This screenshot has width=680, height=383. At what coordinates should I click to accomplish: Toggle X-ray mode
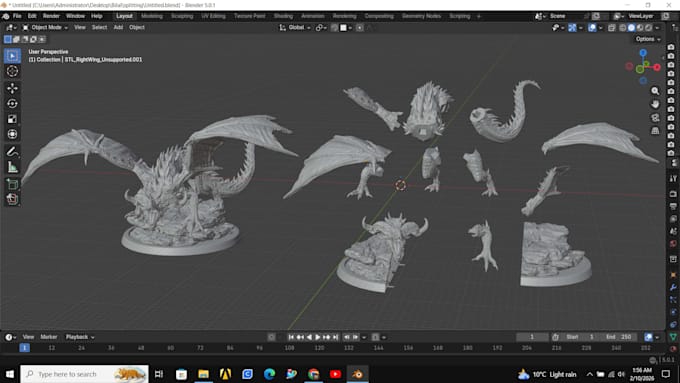(x=611, y=28)
